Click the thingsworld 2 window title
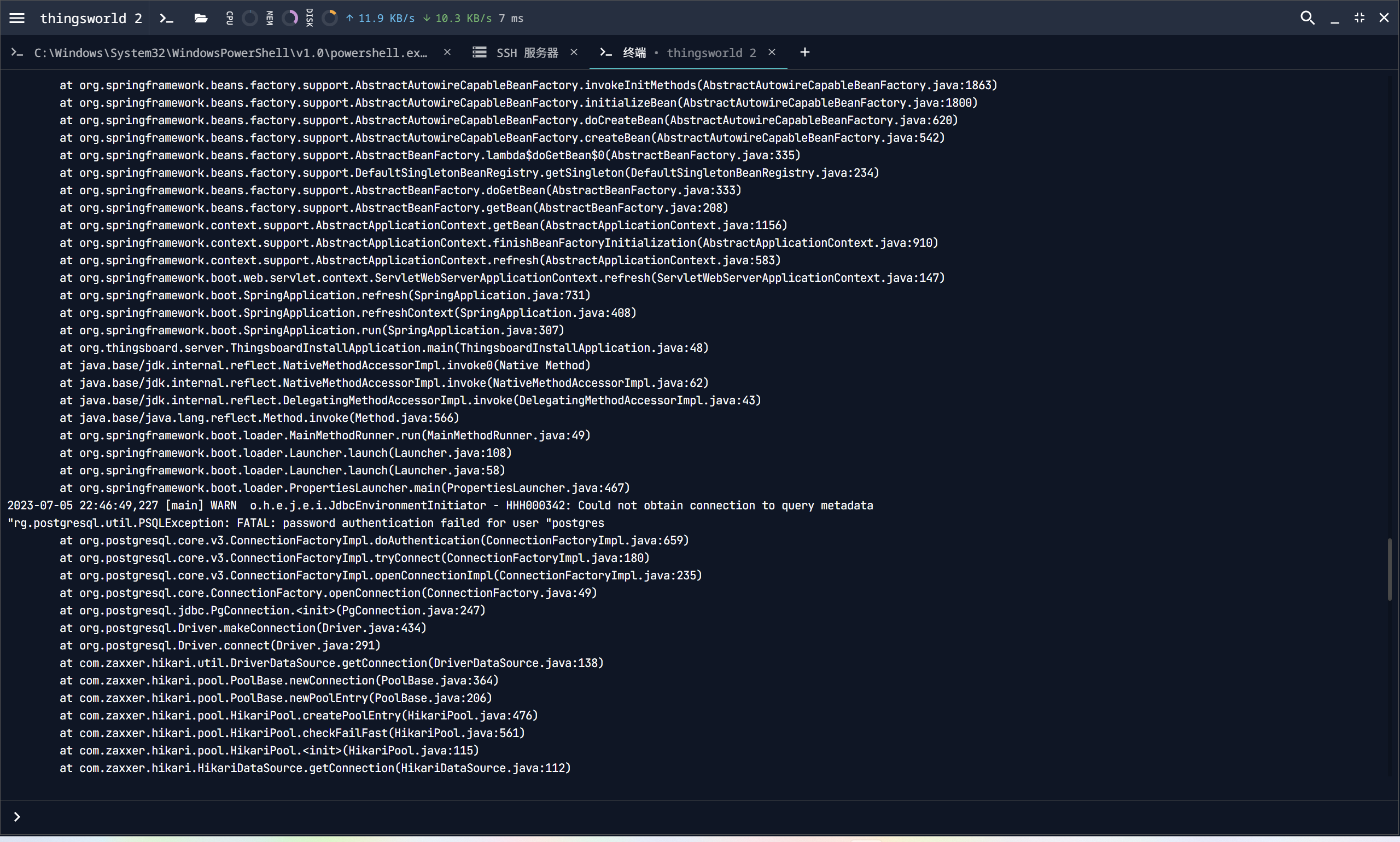Viewport: 1400px width, 842px height. point(91,18)
